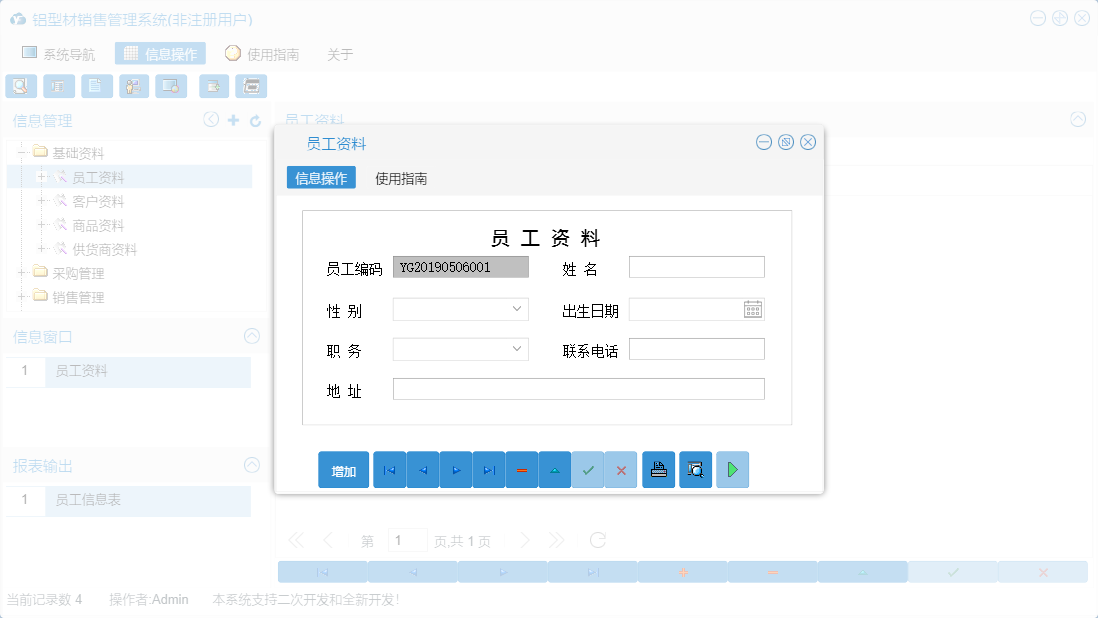Go to previous record with arrow icon
The height and width of the screenshot is (618, 1098).
(422, 469)
